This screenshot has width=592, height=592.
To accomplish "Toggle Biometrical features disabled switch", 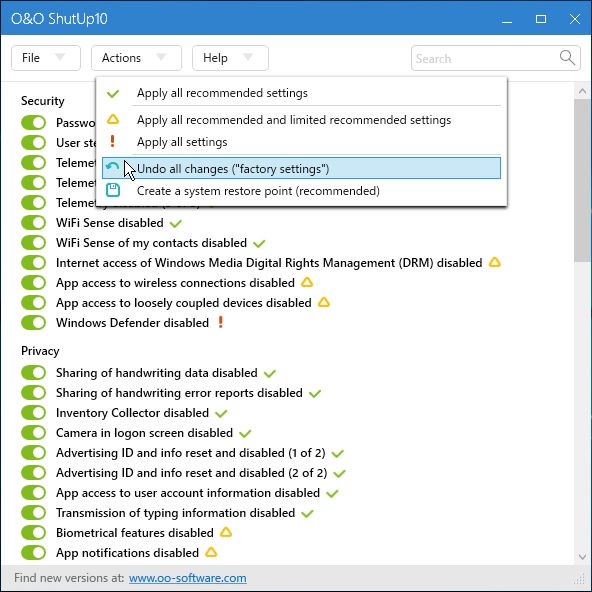I will pyautogui.click(x=33, y=533).
